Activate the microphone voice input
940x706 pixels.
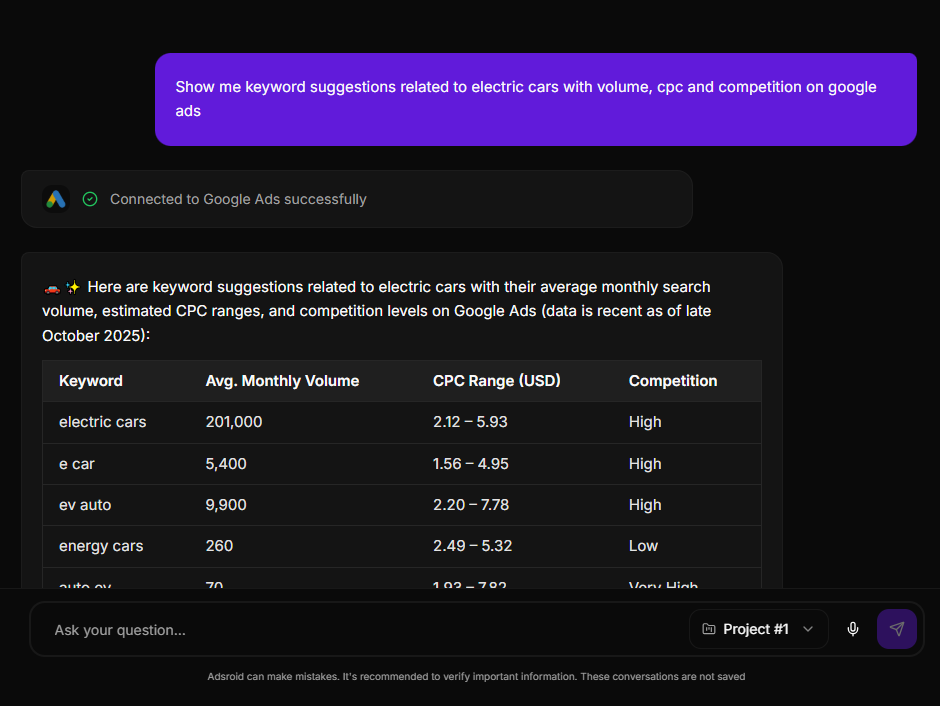point(853,629)
